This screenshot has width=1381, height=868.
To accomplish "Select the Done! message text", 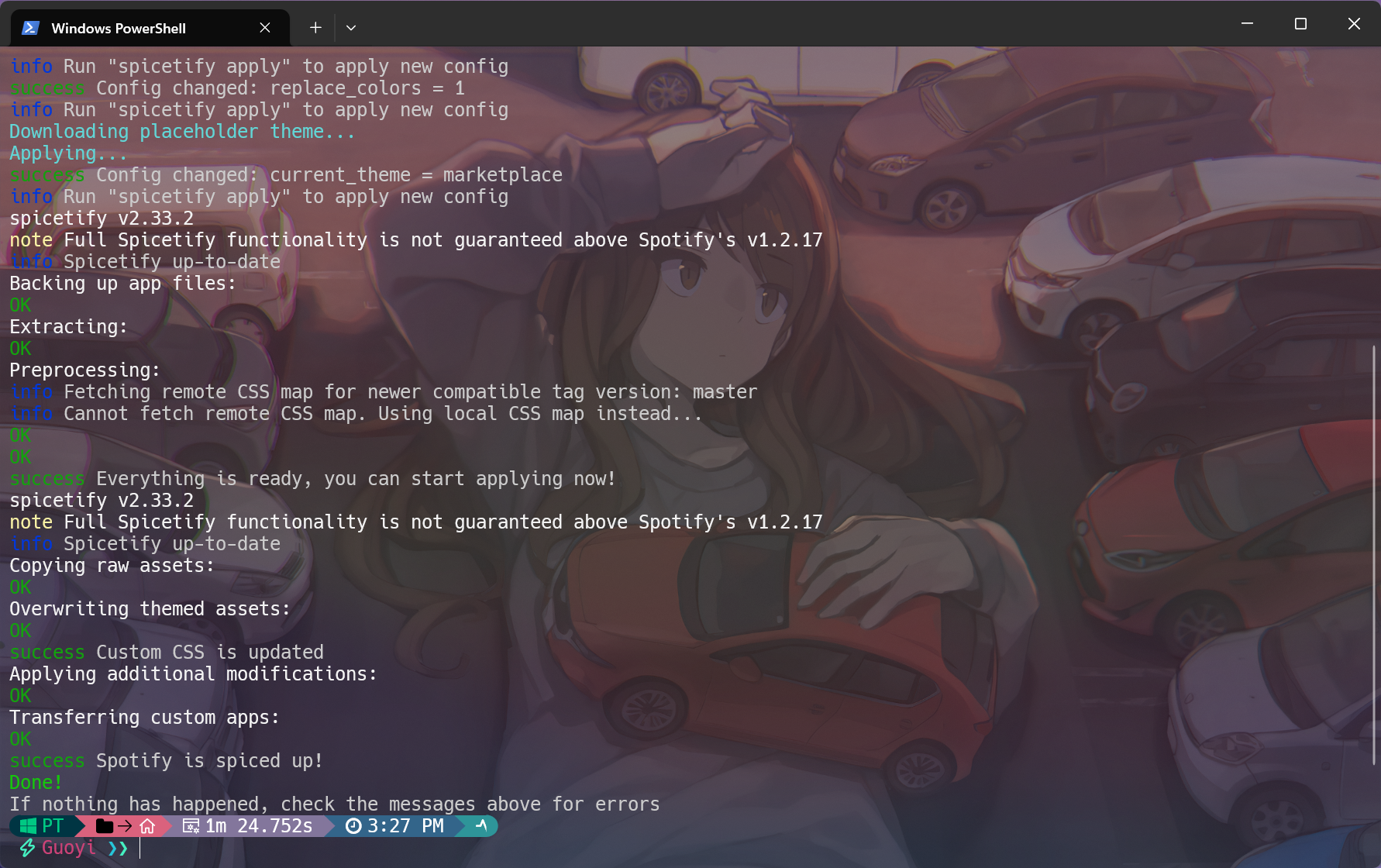I will click(34, 782).
